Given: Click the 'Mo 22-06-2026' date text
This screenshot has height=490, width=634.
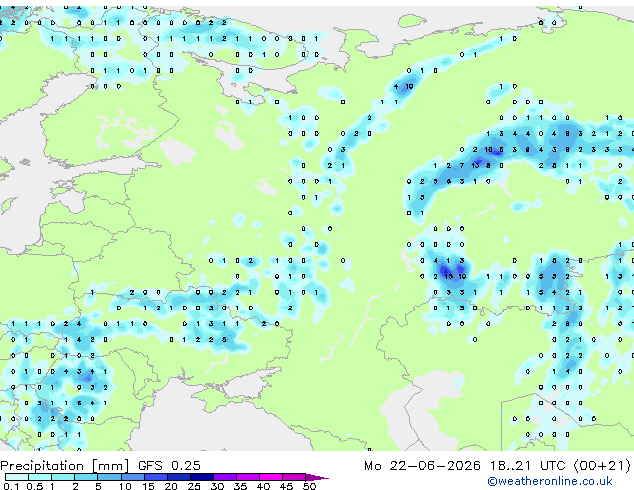Looking at the screenshot, I should (422, 466).
